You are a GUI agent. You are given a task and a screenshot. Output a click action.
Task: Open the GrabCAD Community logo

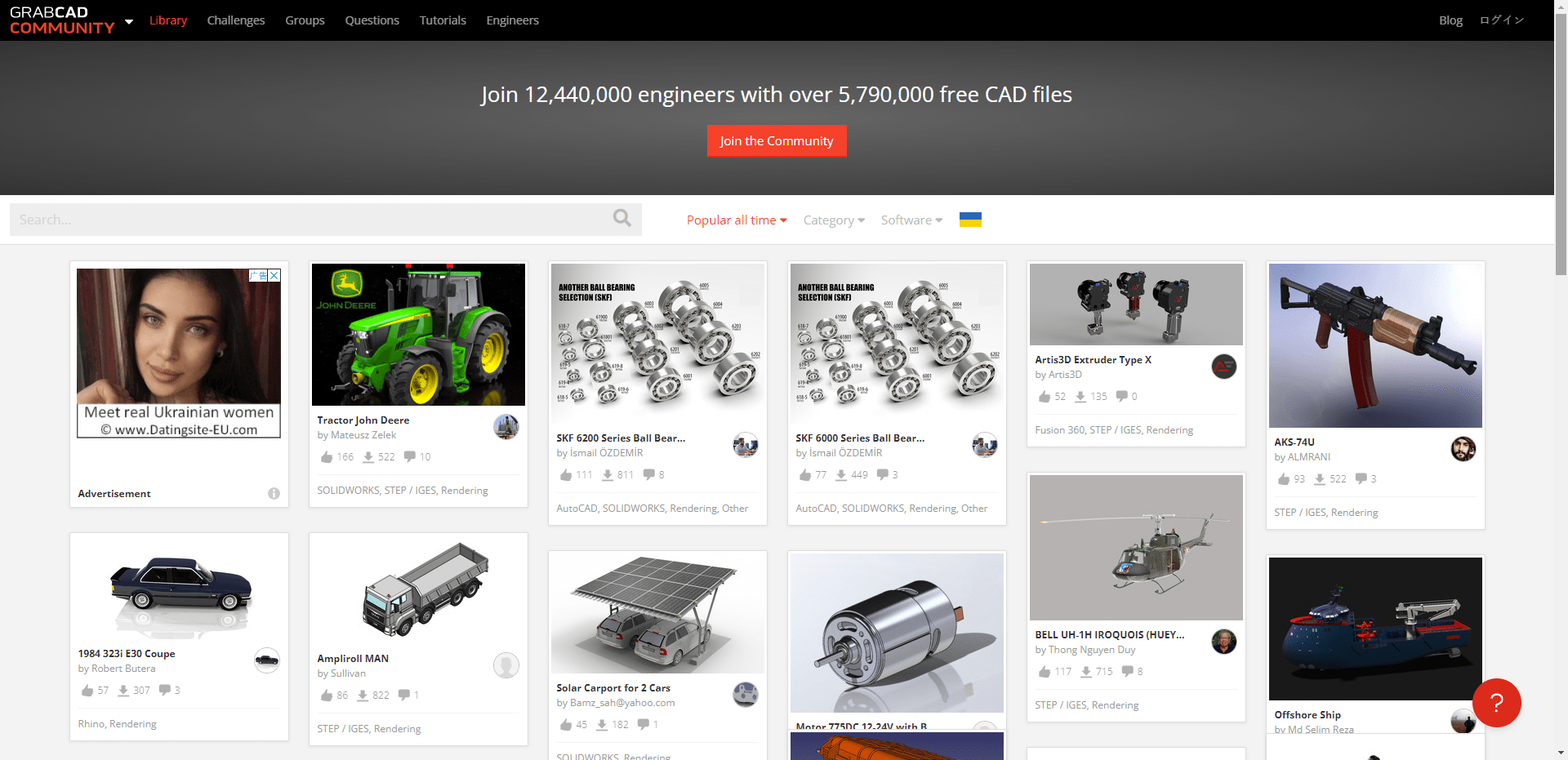tap(62, 20)
